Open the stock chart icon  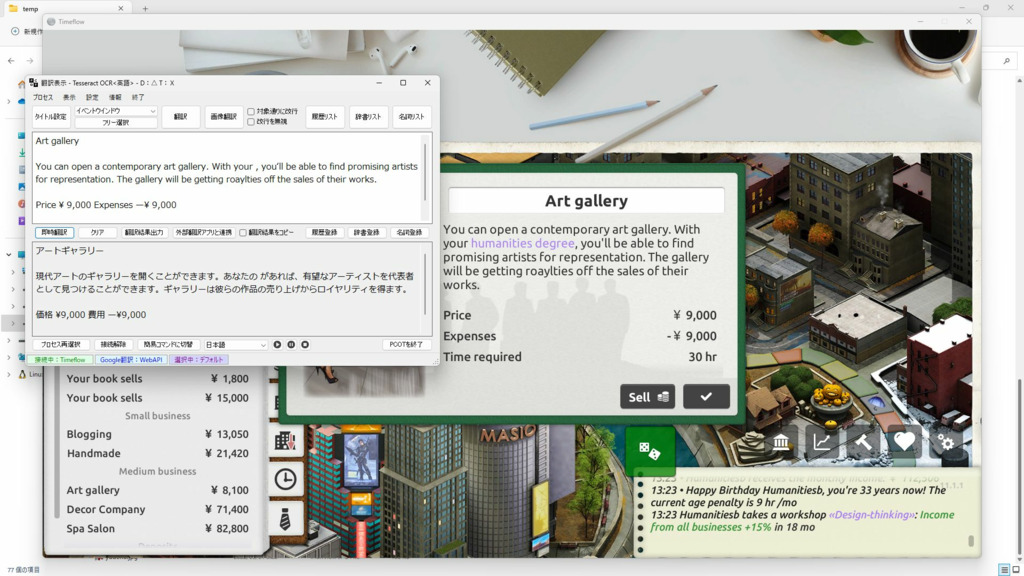click(x=822, y=443)
